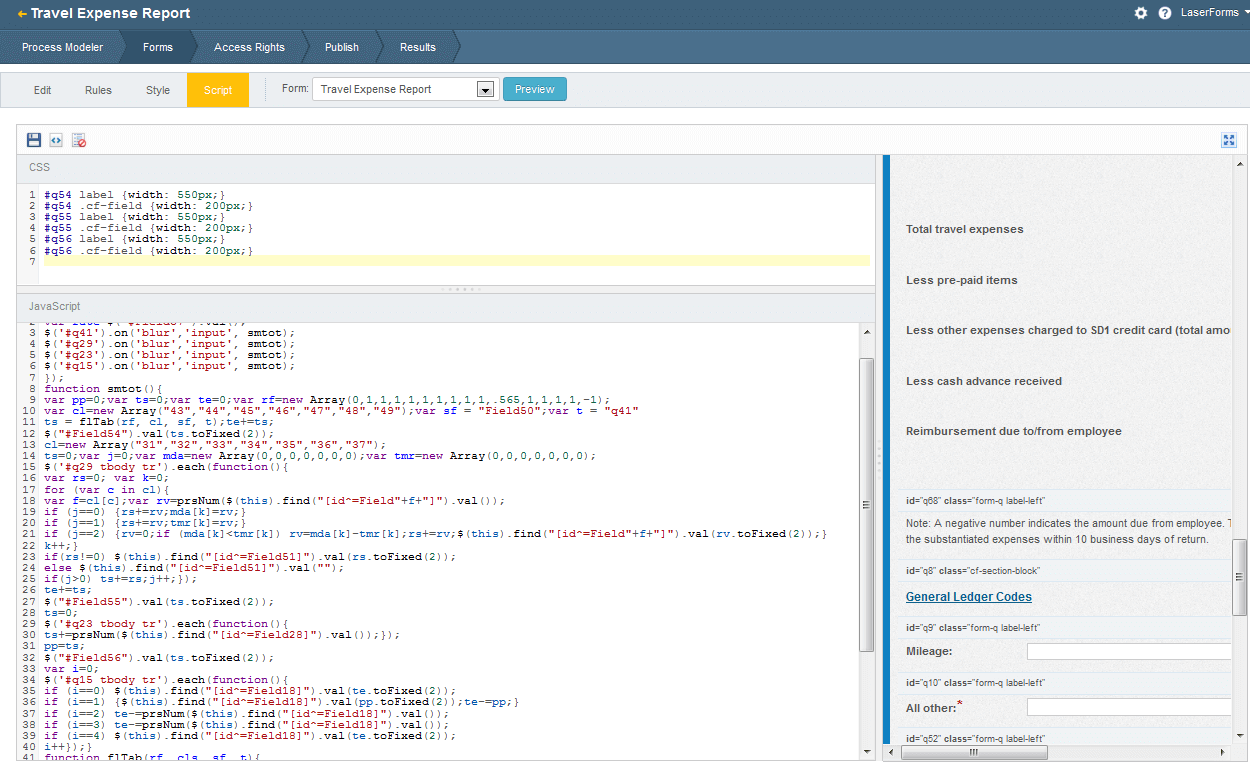This screenshot has height=763, width=1250.
Task: Click code line '$("#Field54").val(ts.toFixed(2));'
Action: [159, 433]
